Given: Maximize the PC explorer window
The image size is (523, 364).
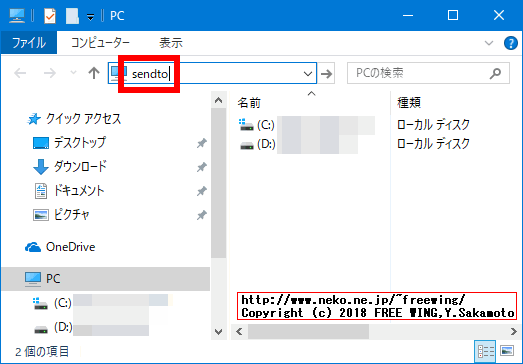Looking at the screenshot, I should pos(453,15).
